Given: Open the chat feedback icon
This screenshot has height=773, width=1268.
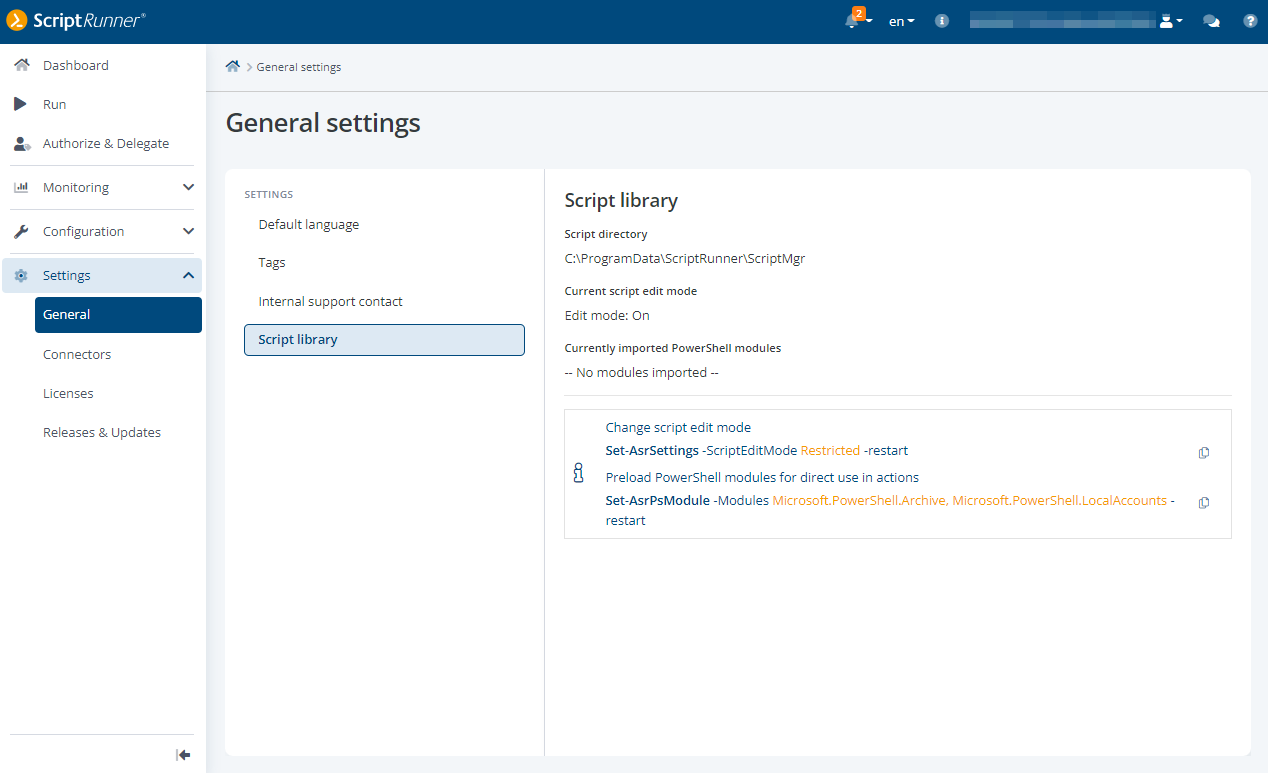Looking at the screenshot, I should click(1211, 21).
